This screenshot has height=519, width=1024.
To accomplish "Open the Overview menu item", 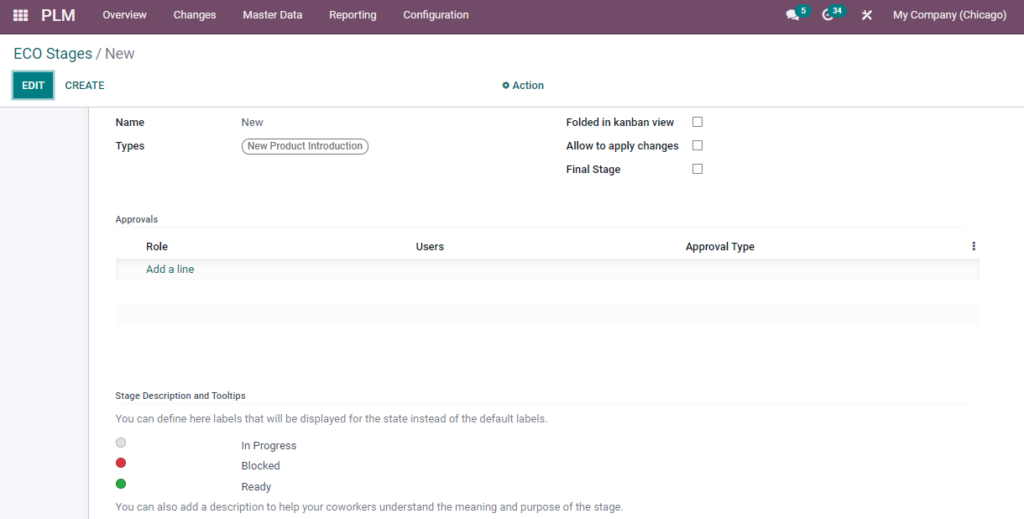I will tap(124, 15).
